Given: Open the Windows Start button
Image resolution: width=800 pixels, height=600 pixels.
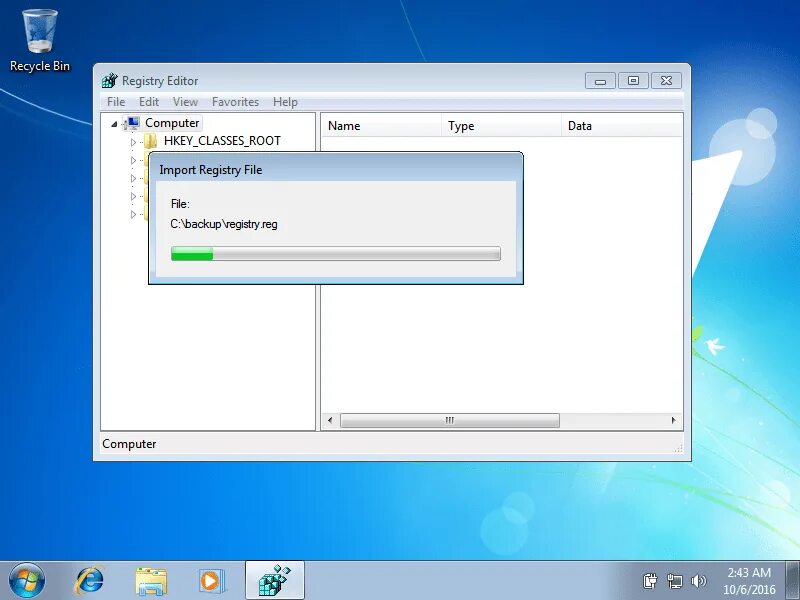Looking at the screenshot, I should tap(26, 581).
